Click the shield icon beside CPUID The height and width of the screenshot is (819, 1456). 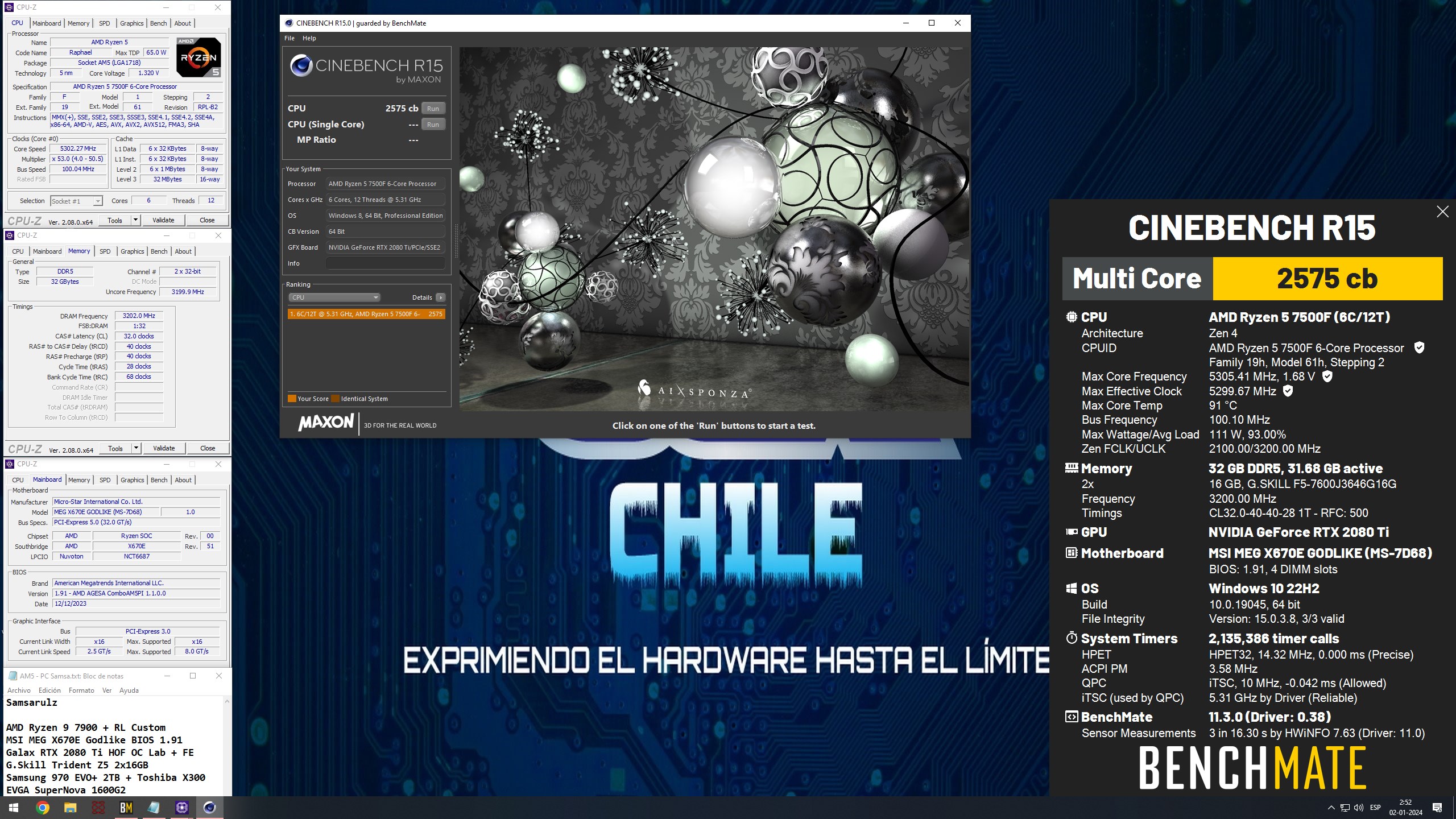pyautogui.click(x=1419, y=348)
